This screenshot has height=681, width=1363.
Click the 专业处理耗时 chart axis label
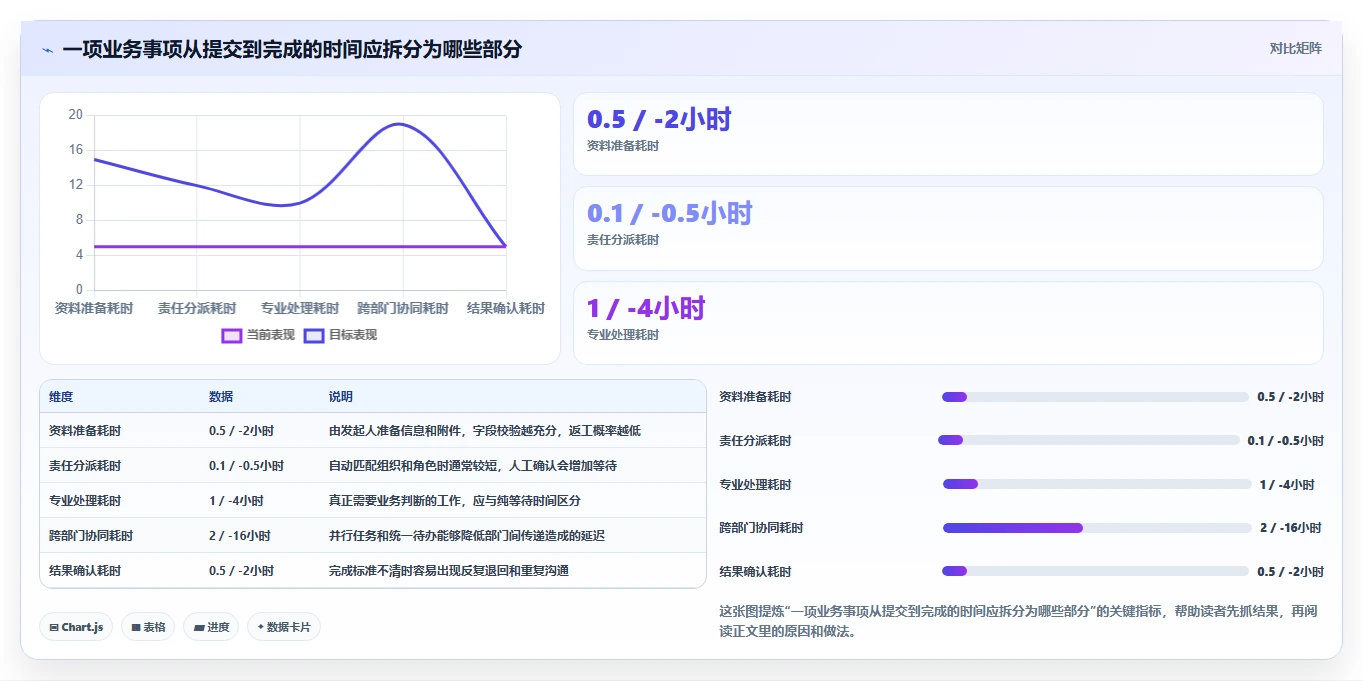300,308
